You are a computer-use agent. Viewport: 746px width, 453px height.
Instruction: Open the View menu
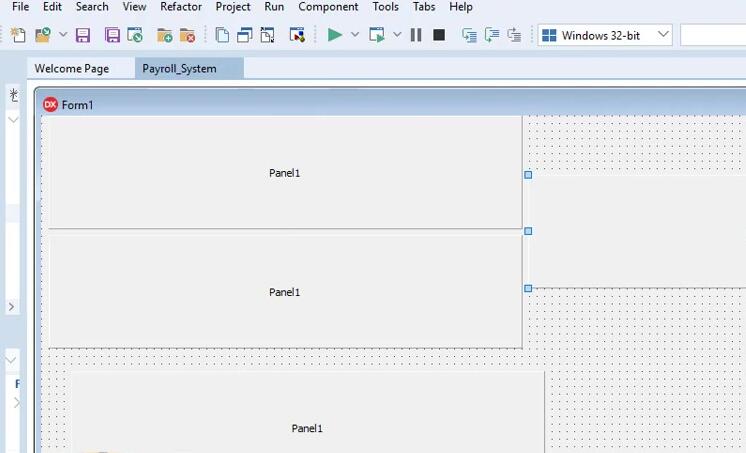135,7
